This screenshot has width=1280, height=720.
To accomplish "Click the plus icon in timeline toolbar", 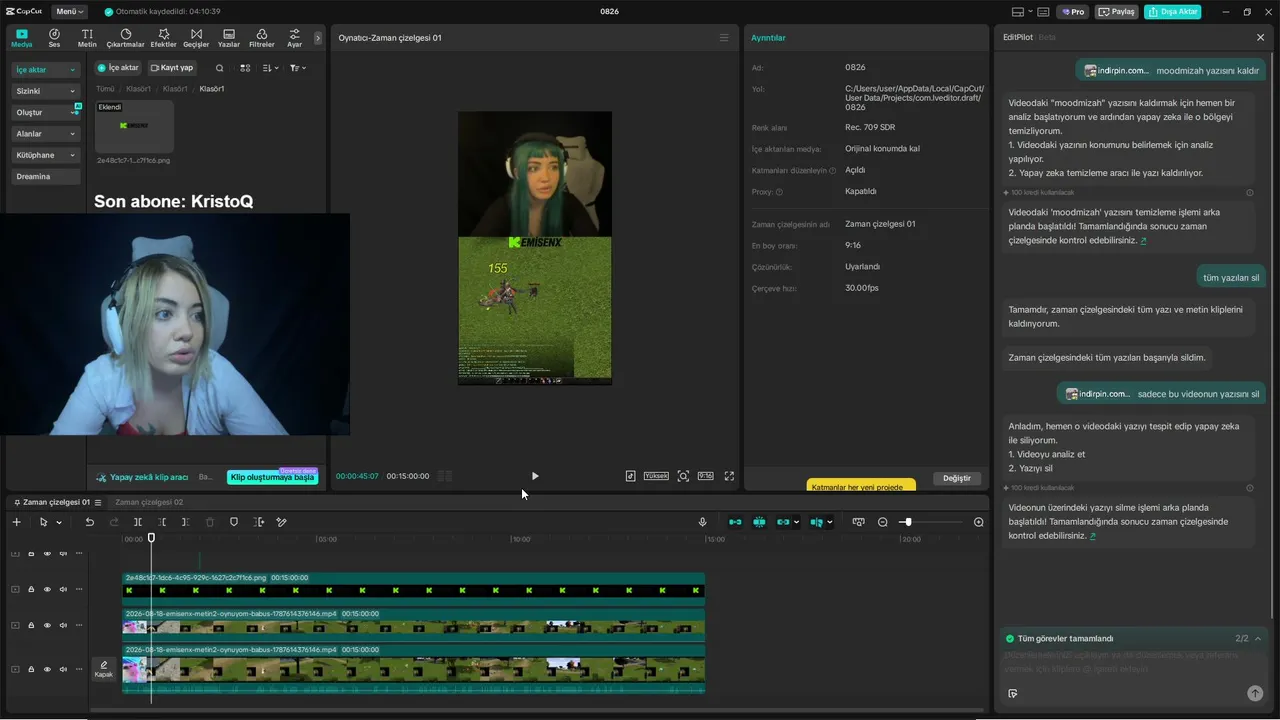I will tap(16, 522).
